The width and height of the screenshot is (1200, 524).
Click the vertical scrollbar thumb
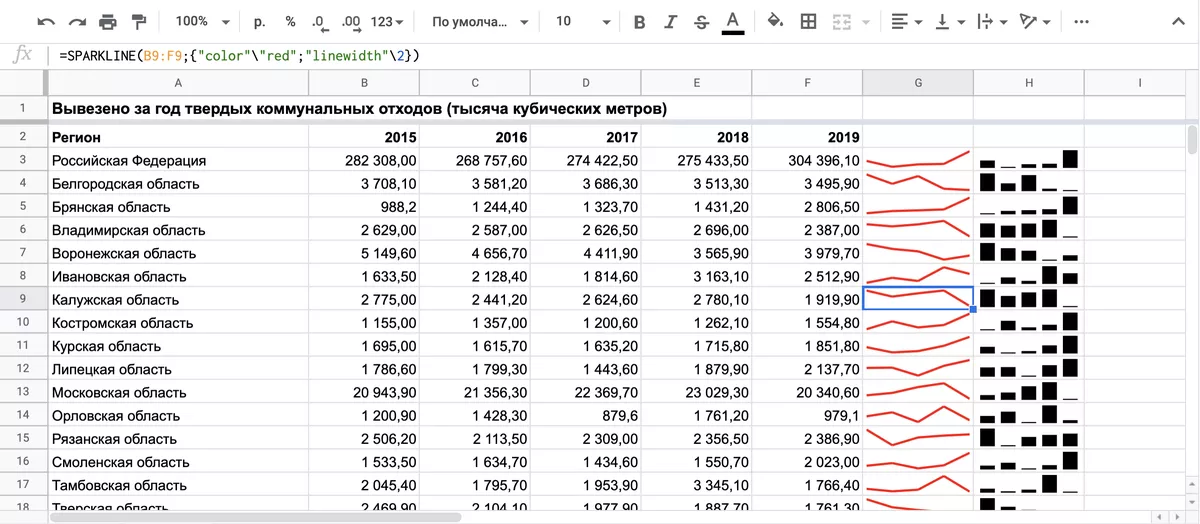pyautogui.click(x=1192, y=139)
